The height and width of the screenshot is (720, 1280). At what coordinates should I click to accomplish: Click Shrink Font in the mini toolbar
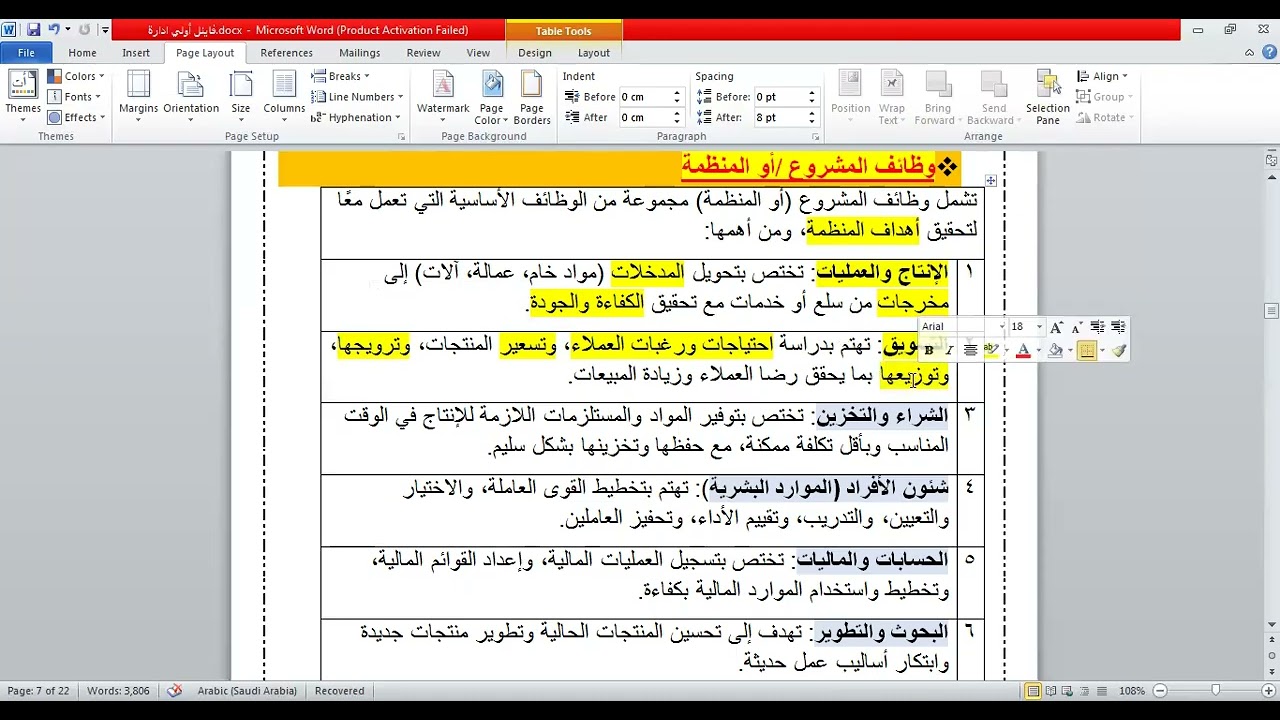[x=1076, y=327]
